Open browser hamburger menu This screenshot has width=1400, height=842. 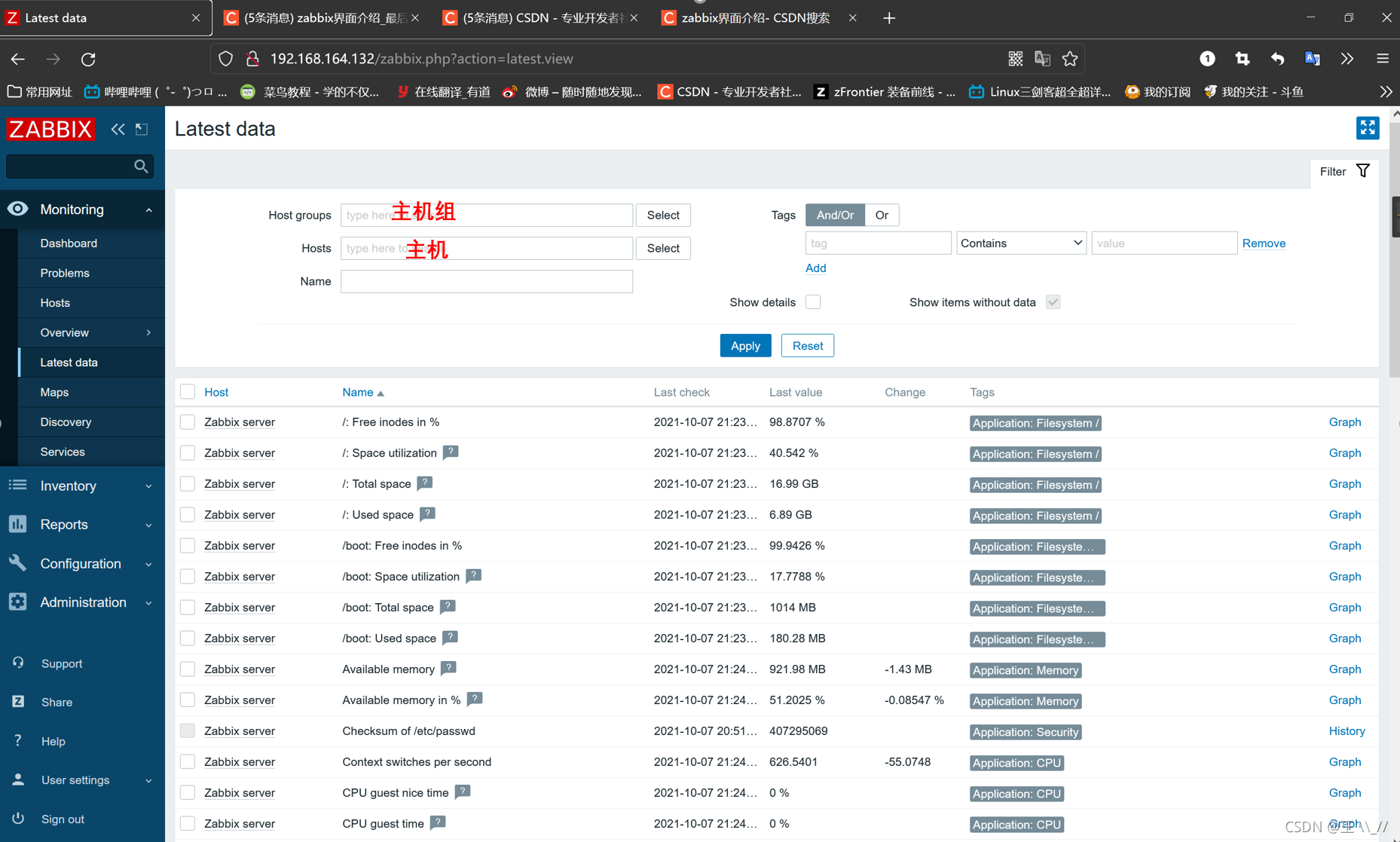[x=1382, y=59]
